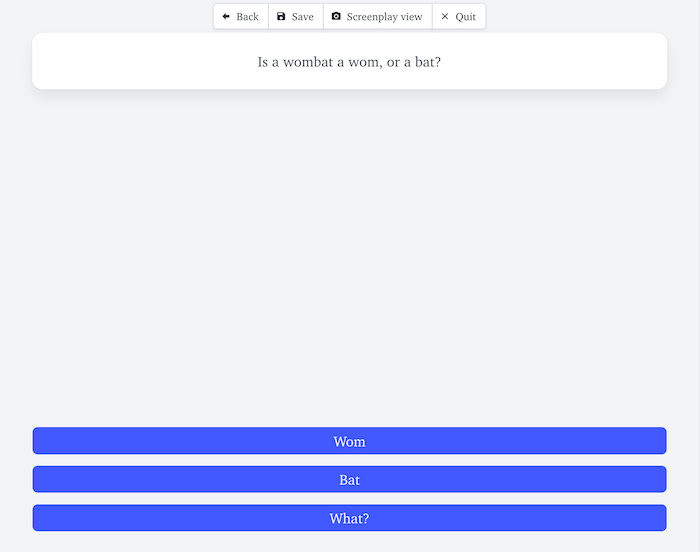
Task: Pick the middle blue choice button
Action: [349, 480]
